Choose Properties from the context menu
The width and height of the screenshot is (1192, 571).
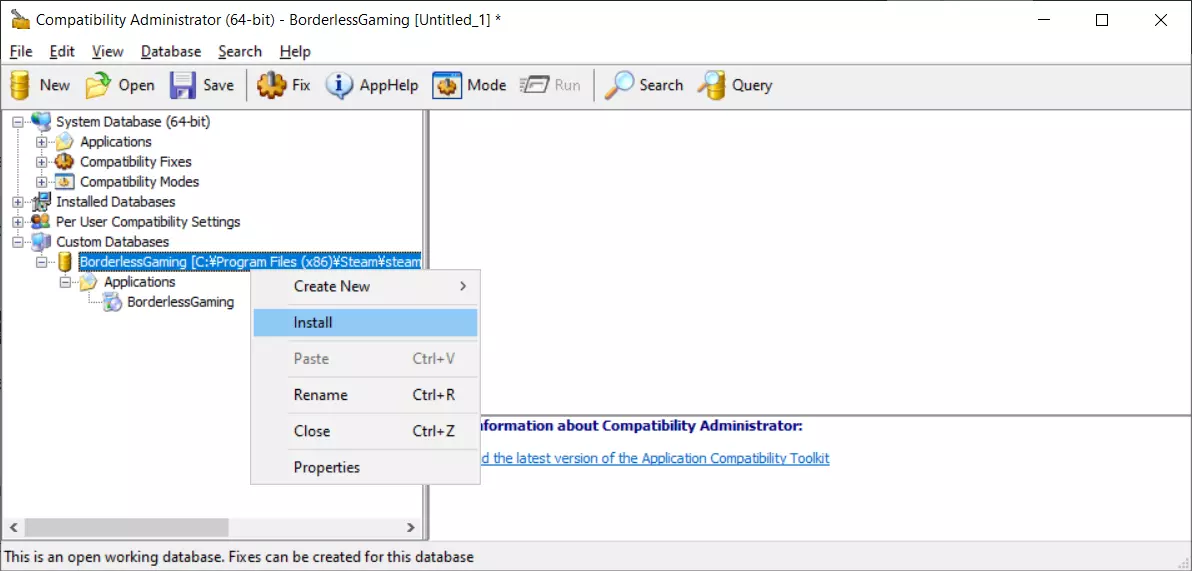click(x=366, y=468)
